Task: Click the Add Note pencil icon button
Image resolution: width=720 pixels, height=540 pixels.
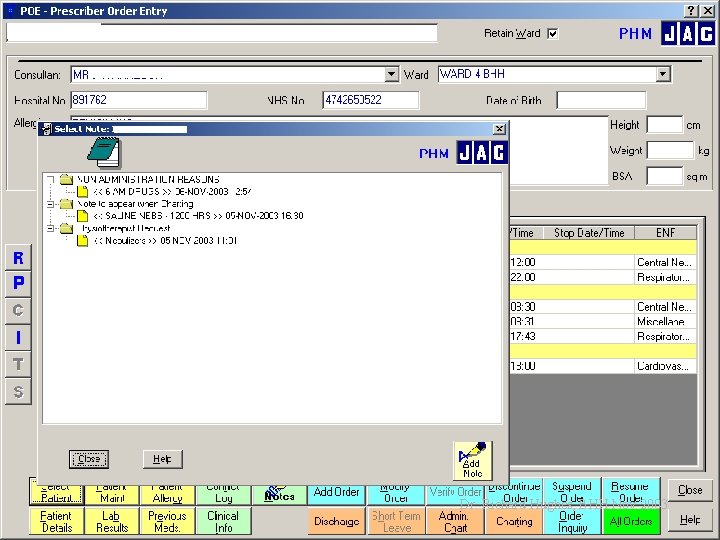Action: [x=472, y=461]
